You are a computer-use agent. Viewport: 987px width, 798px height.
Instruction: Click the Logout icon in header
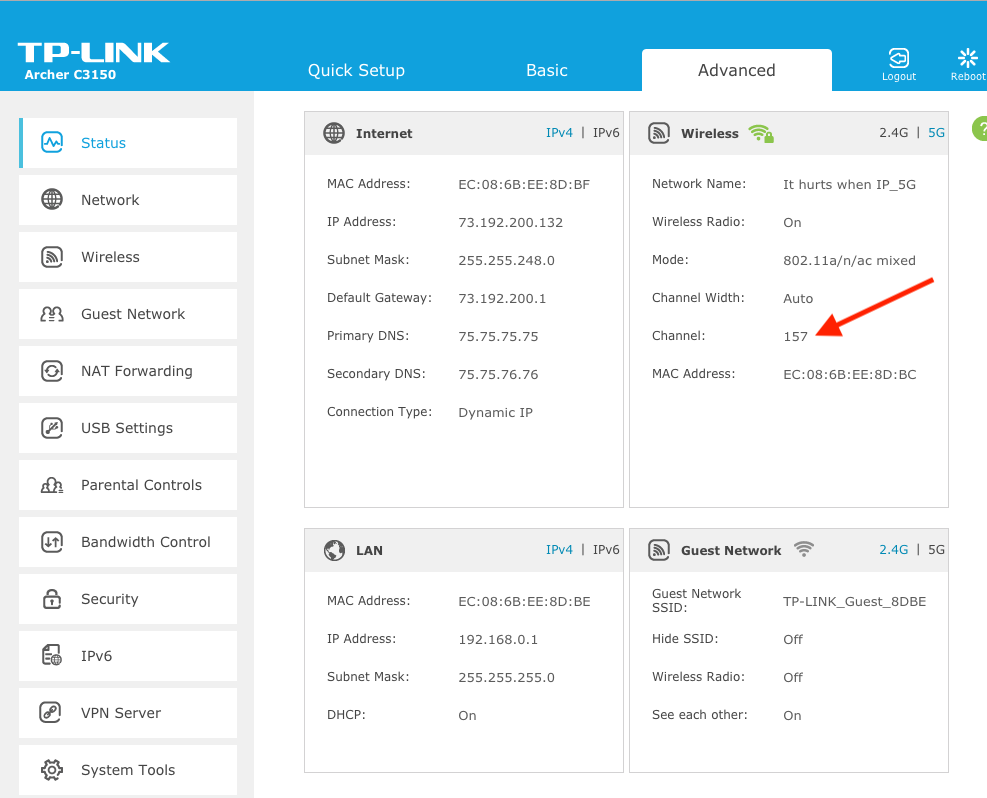[899, 58]
